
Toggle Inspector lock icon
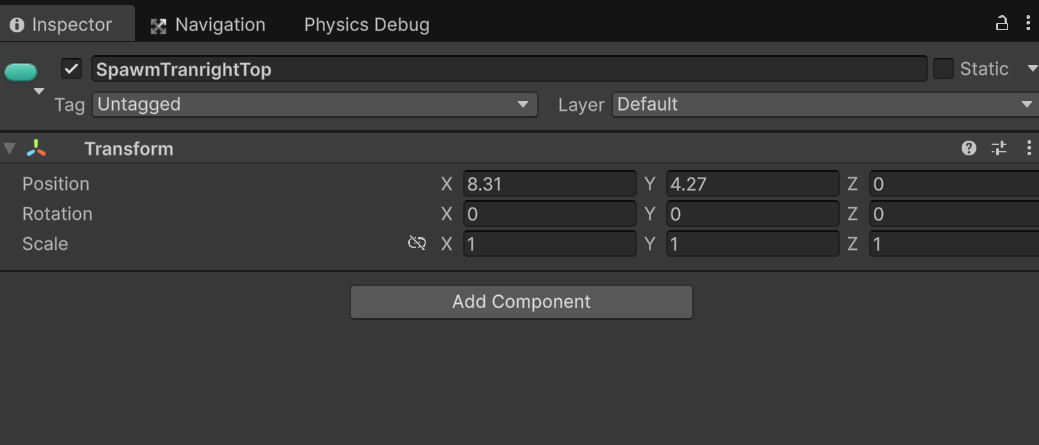pos(1002,23)
